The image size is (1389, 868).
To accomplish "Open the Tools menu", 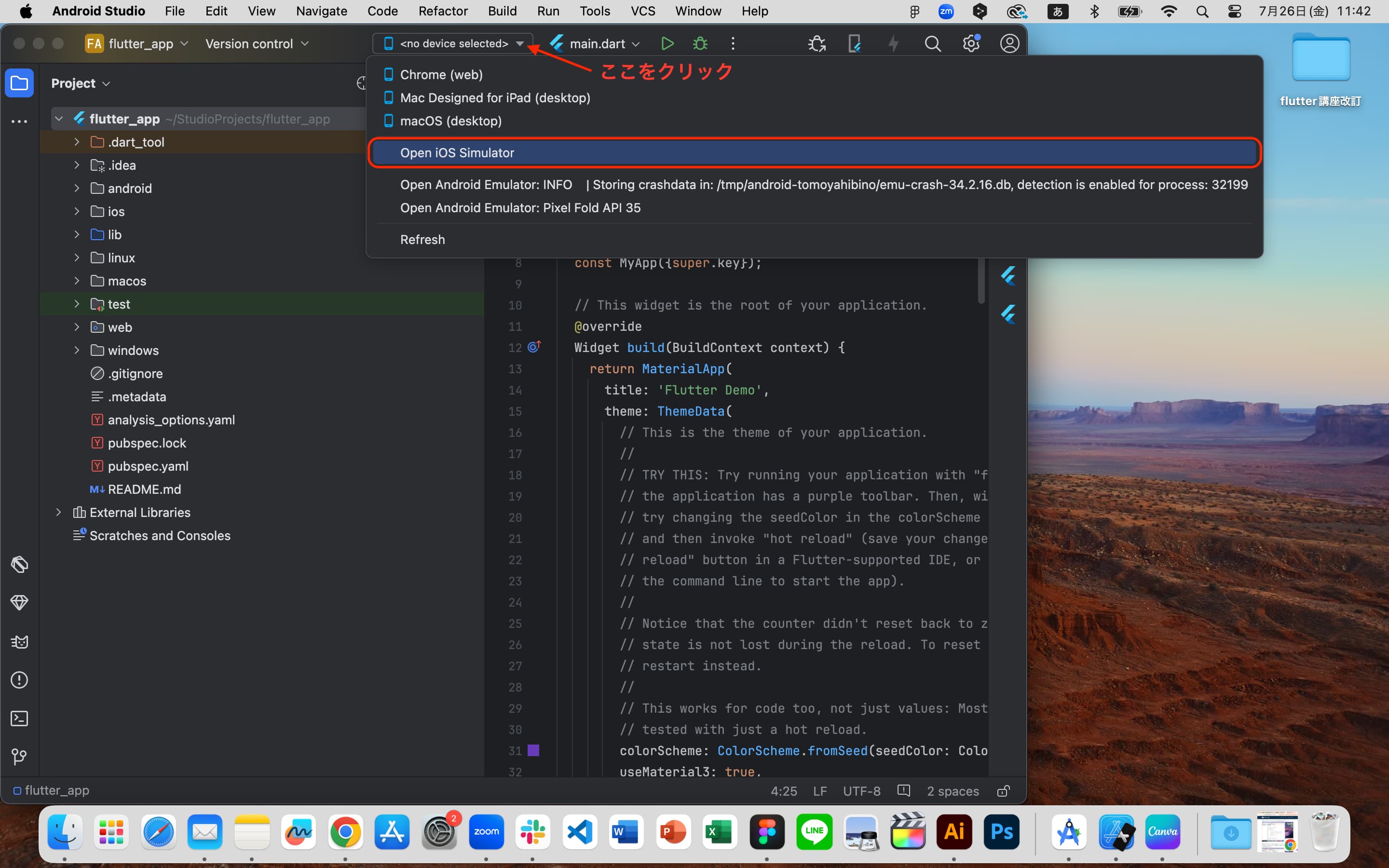I will 595,11.
